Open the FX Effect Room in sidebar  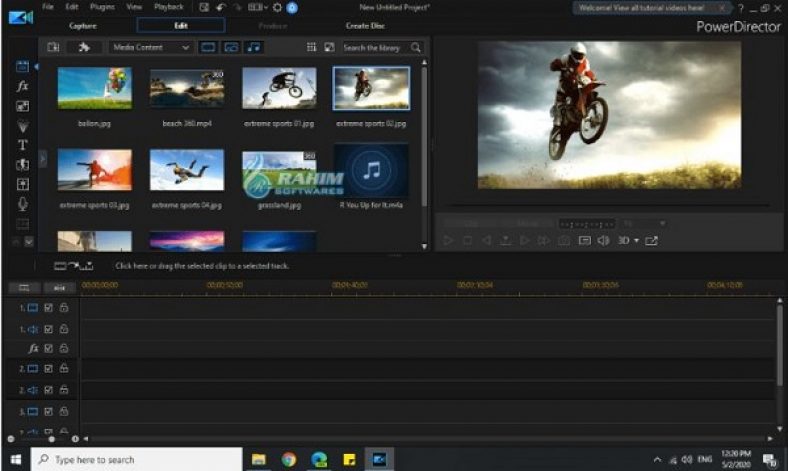tap(23, 87)
